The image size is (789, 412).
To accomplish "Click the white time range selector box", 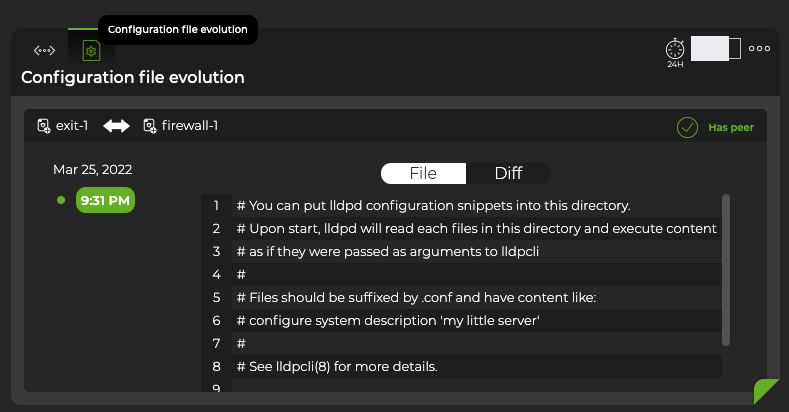I will point(715,48).
